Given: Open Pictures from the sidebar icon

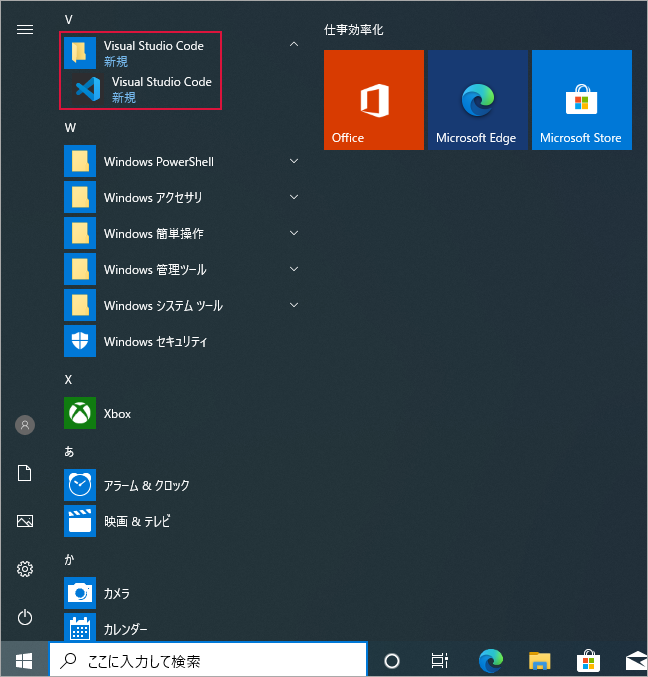Looking at the screenshot, I should click(x=25, y=521).
